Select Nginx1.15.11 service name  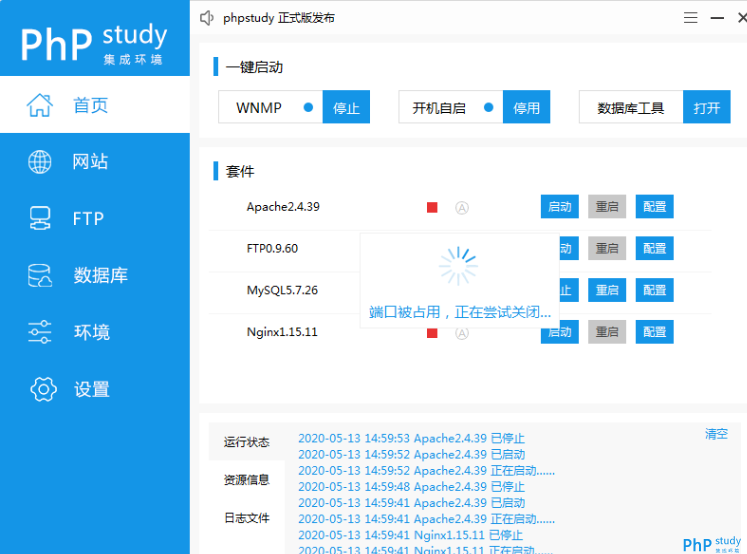(282, 332)
